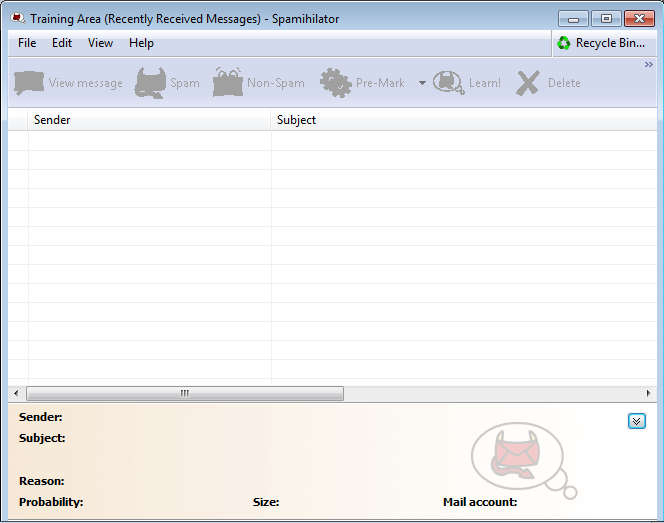Close the Training Area window
This screenshot has height=523, width=664.
click(639, 19)
